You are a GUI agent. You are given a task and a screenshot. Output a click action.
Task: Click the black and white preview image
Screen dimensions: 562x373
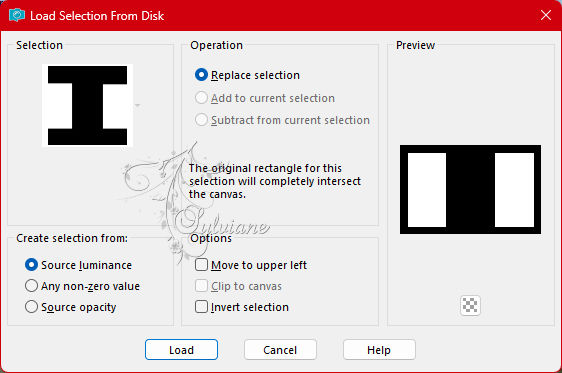[x=470, y=190]
